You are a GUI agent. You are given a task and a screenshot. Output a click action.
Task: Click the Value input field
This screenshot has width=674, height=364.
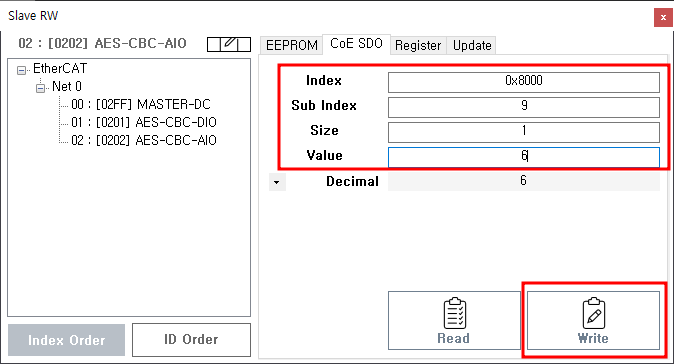click(524, 157)
